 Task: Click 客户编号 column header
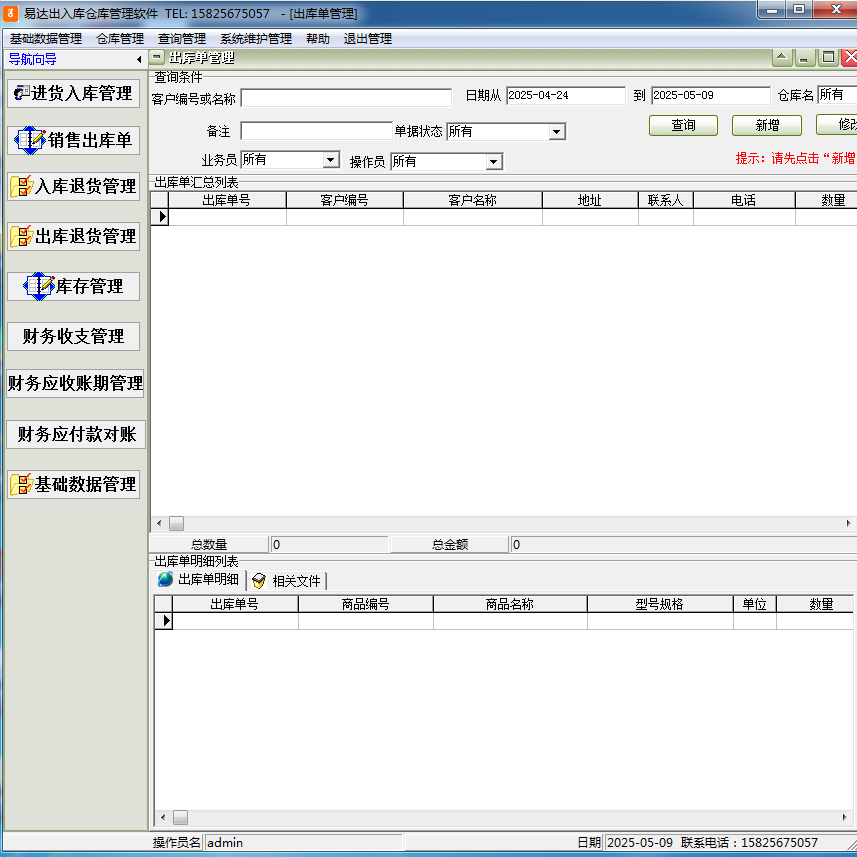(x=344, y=200)
